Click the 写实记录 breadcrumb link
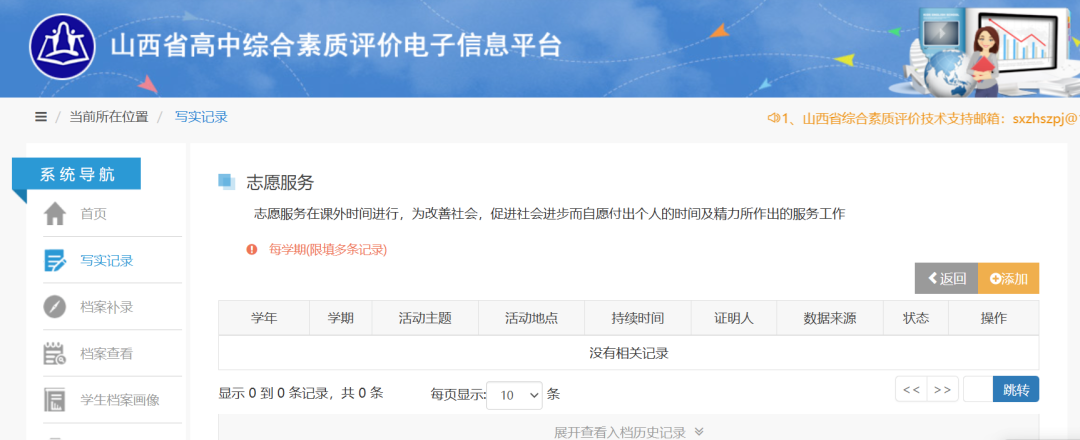Viewport: 1080px width, 440px height. pos(201,117)
